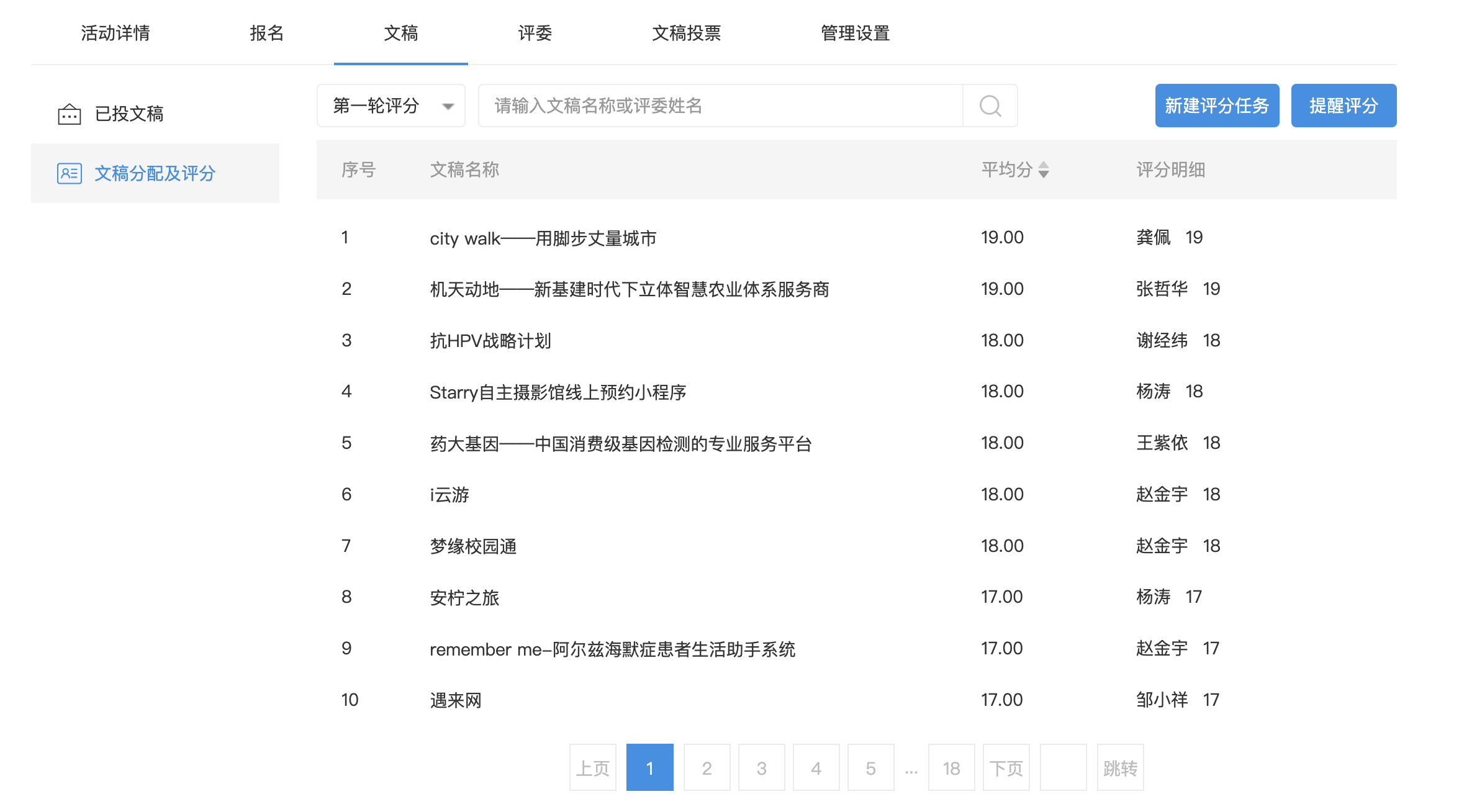Click the 文稿分配及评分 contact-card icon
The image size is (1459, 812).
pyautogui.click(x=70, y=173)
